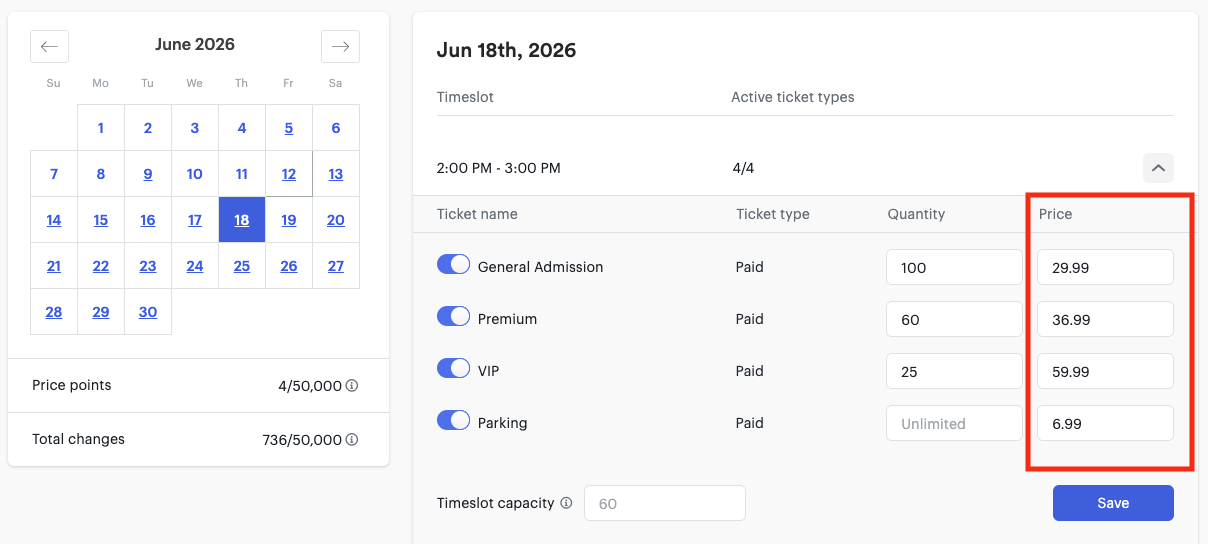
Task: Click General Admission quantity field
Action: tap(954, 267)
